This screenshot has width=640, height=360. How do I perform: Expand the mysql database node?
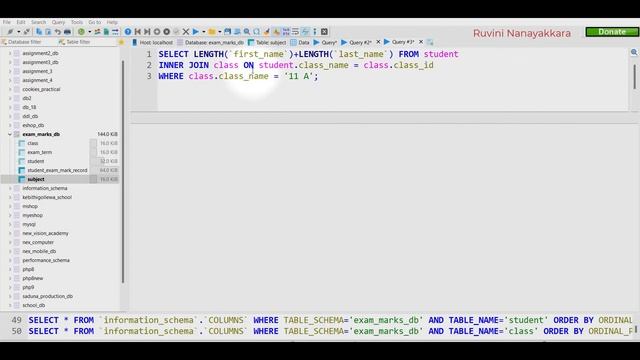click(x=10, y=224)
